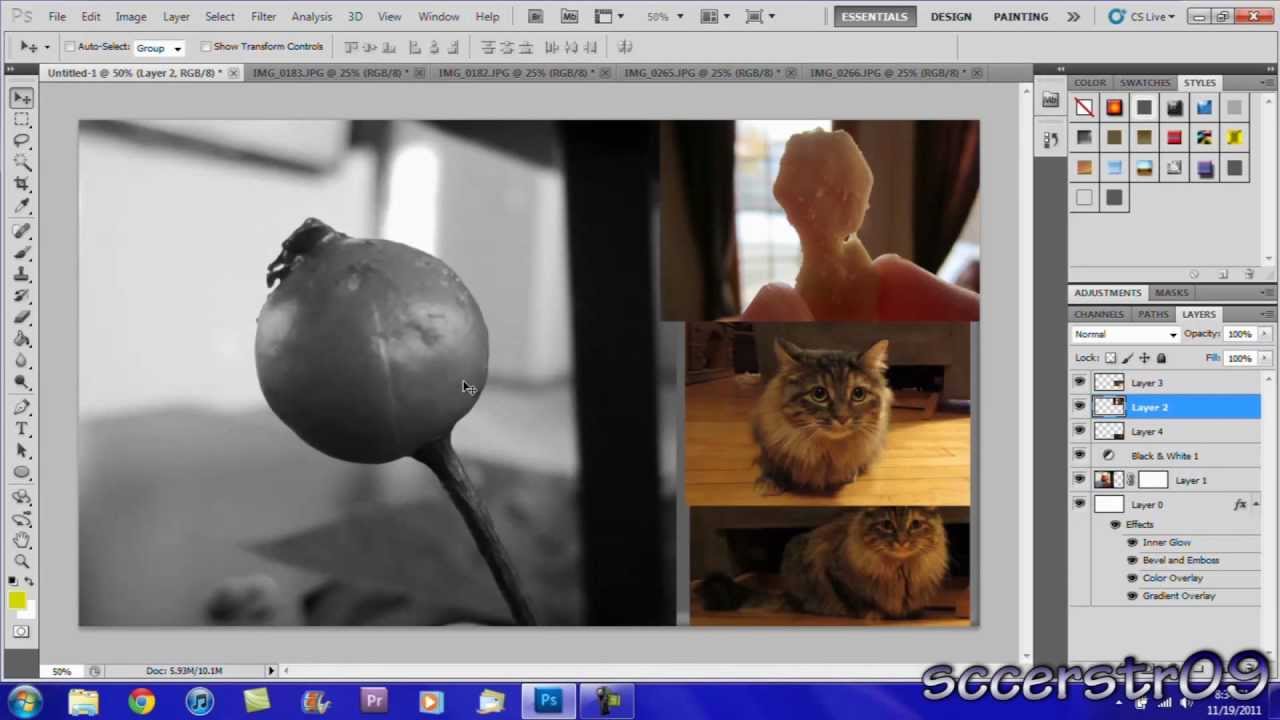This screenshot has width=1280, height=720.
Task: Select the Crop tool
Action: point(22,185)
